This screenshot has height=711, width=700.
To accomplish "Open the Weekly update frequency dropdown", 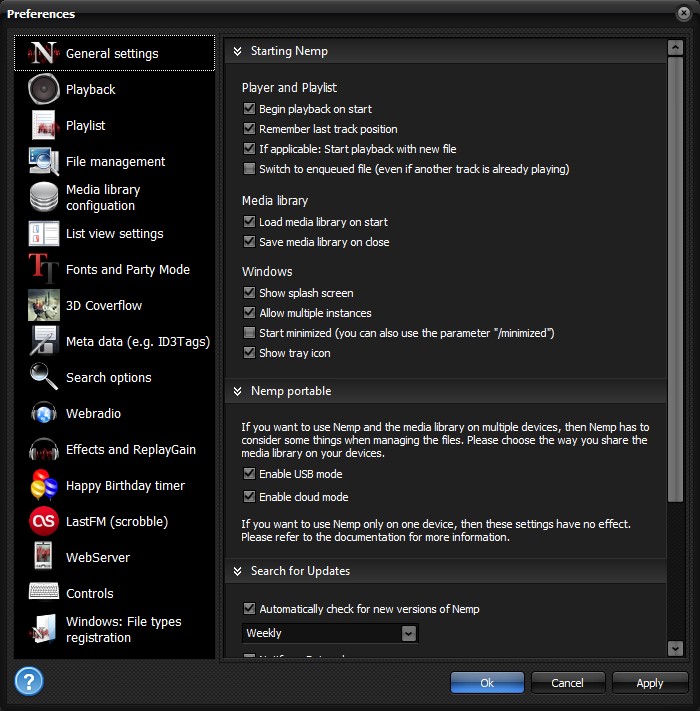I will (408, 633).
